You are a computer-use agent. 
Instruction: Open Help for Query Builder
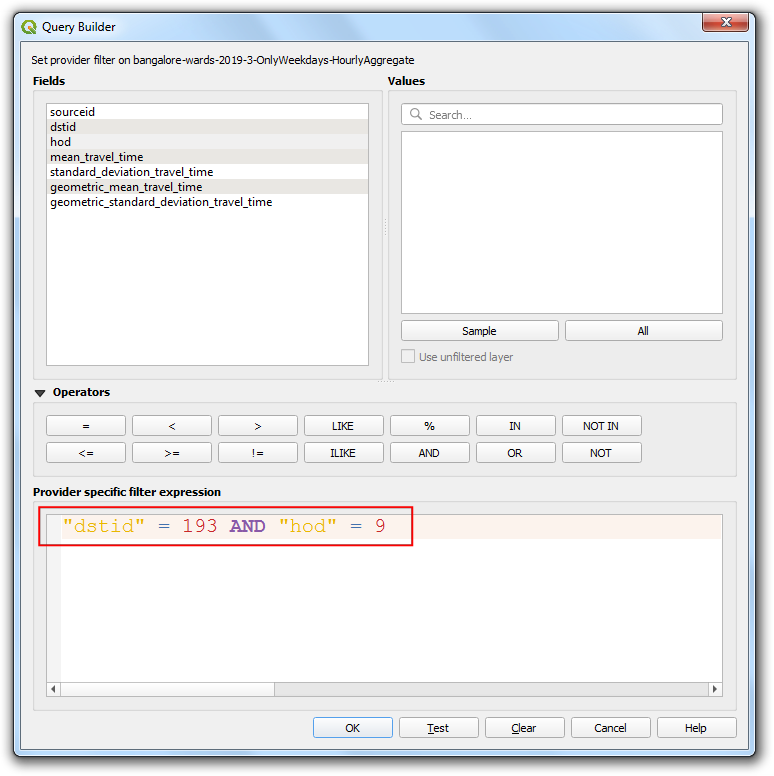pos(696,728)
